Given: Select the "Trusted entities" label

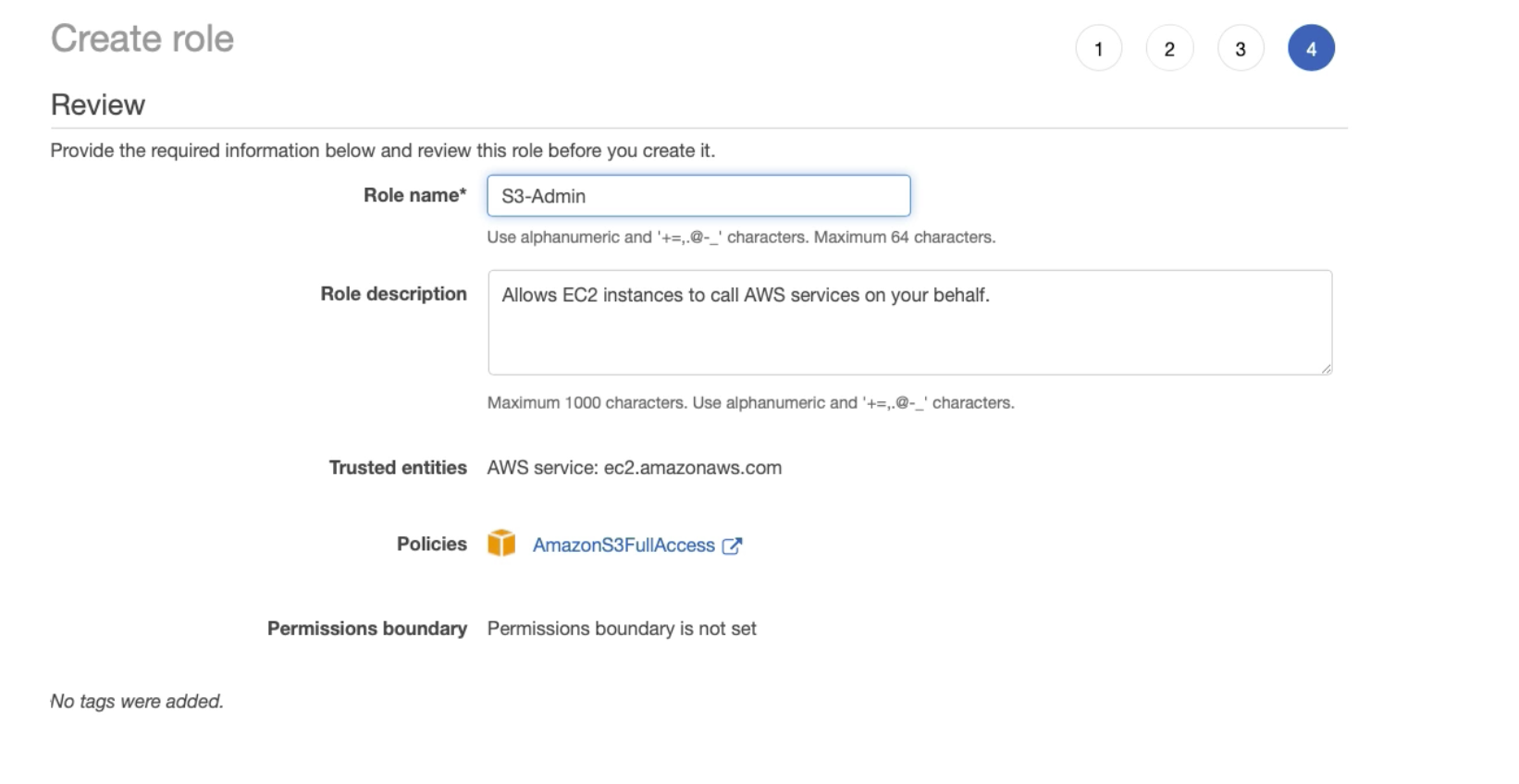Looking at the screenshot, I should 398,468.
